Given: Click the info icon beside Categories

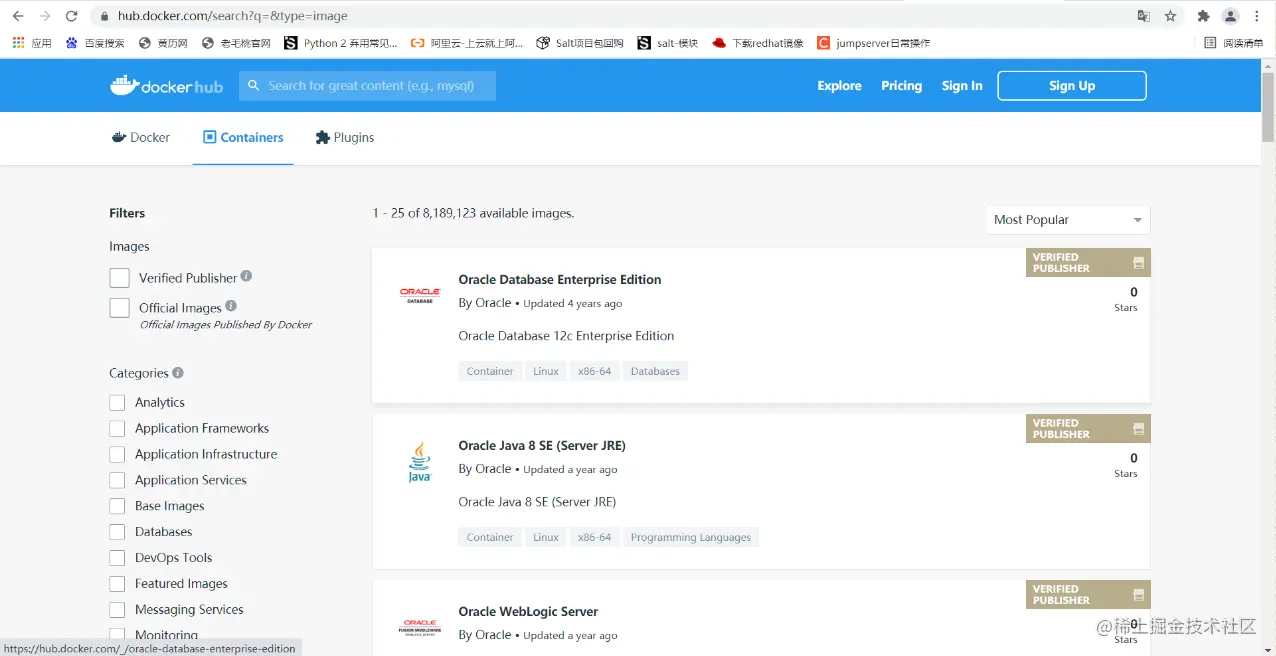Looking at the screenshot, I should (x=178, y=372).
